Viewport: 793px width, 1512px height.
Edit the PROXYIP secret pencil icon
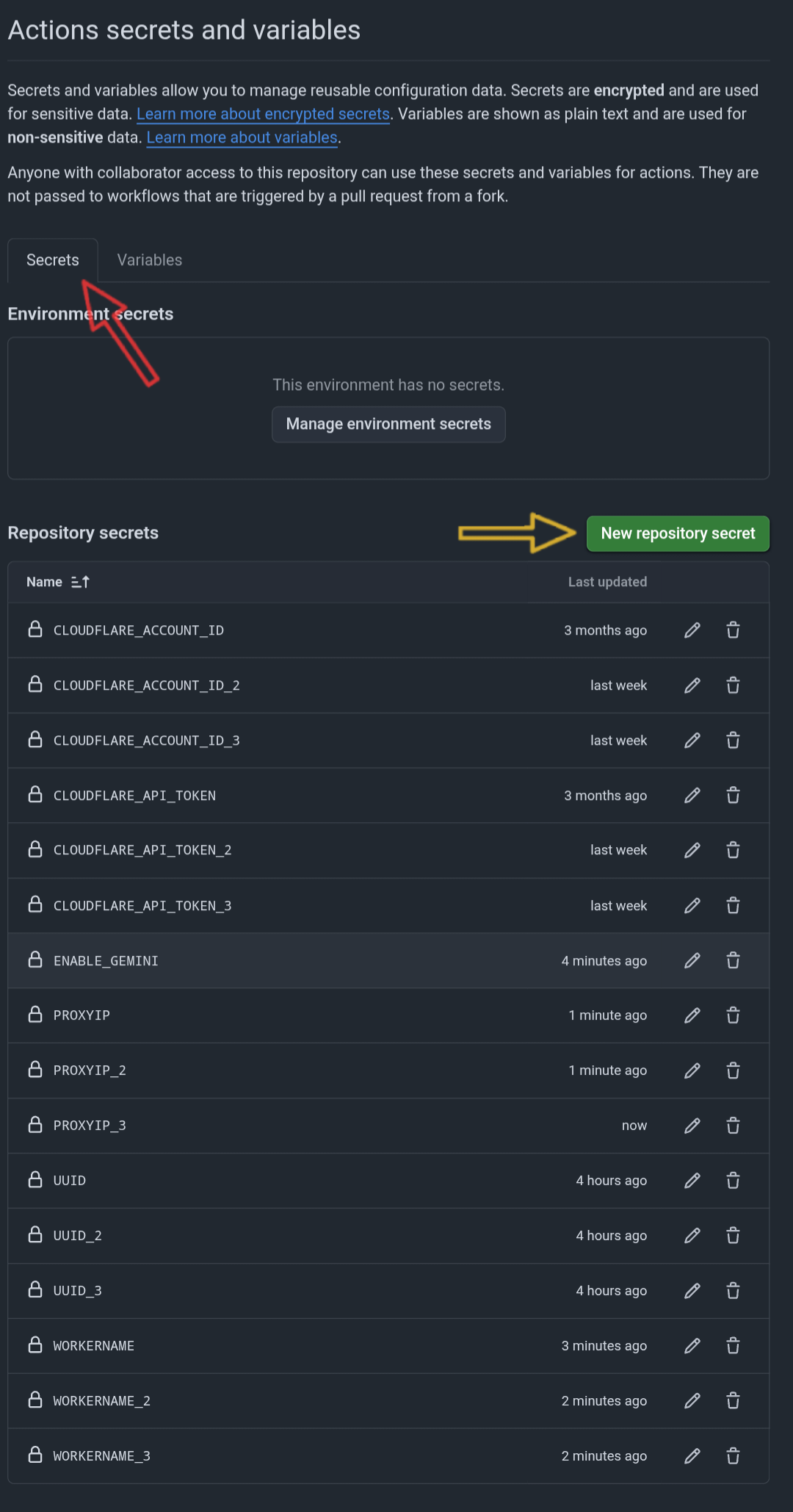(692, 1015)
